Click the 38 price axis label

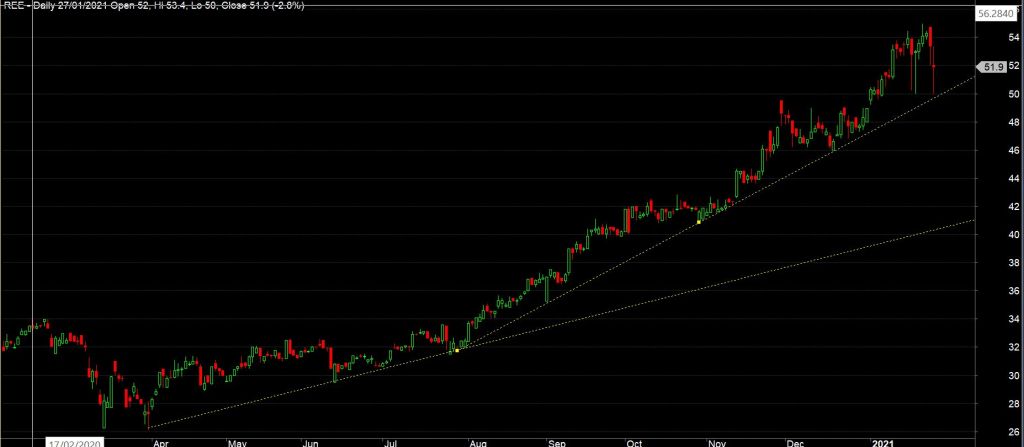point(1014,263)
